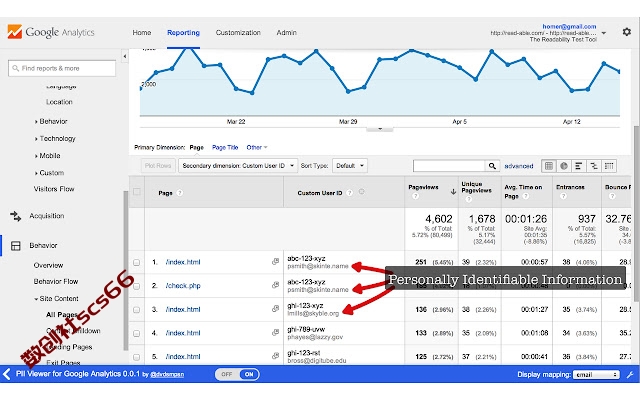Screen dimensions: 640x400
Task: Open the Customization tab
Action: point(238,33)
